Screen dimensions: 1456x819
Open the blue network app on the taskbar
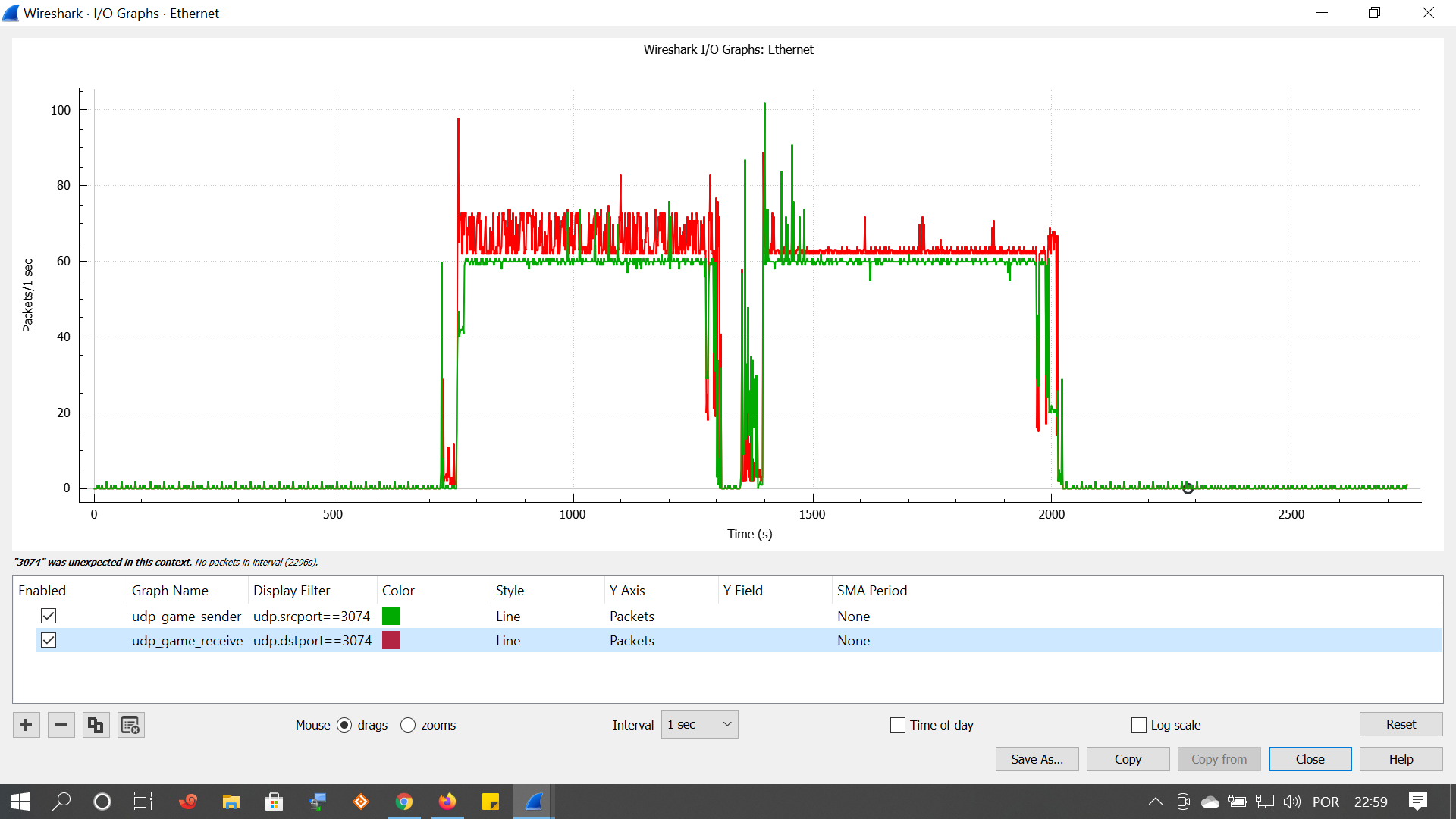318,802
